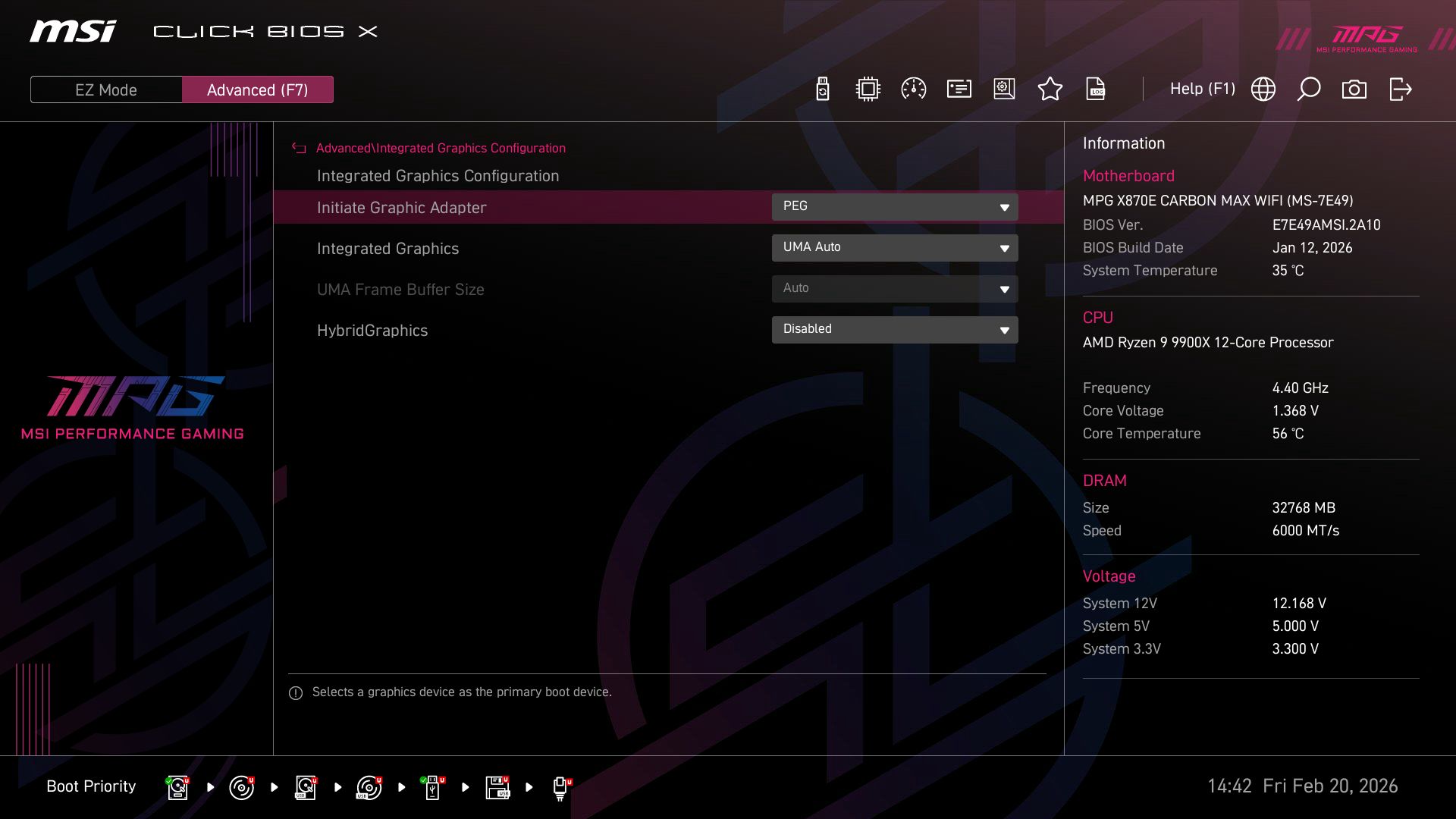Select the Advanced (F7) tab
The width and height of the screenshot is (1456, 819).
(x=257, y=89)
